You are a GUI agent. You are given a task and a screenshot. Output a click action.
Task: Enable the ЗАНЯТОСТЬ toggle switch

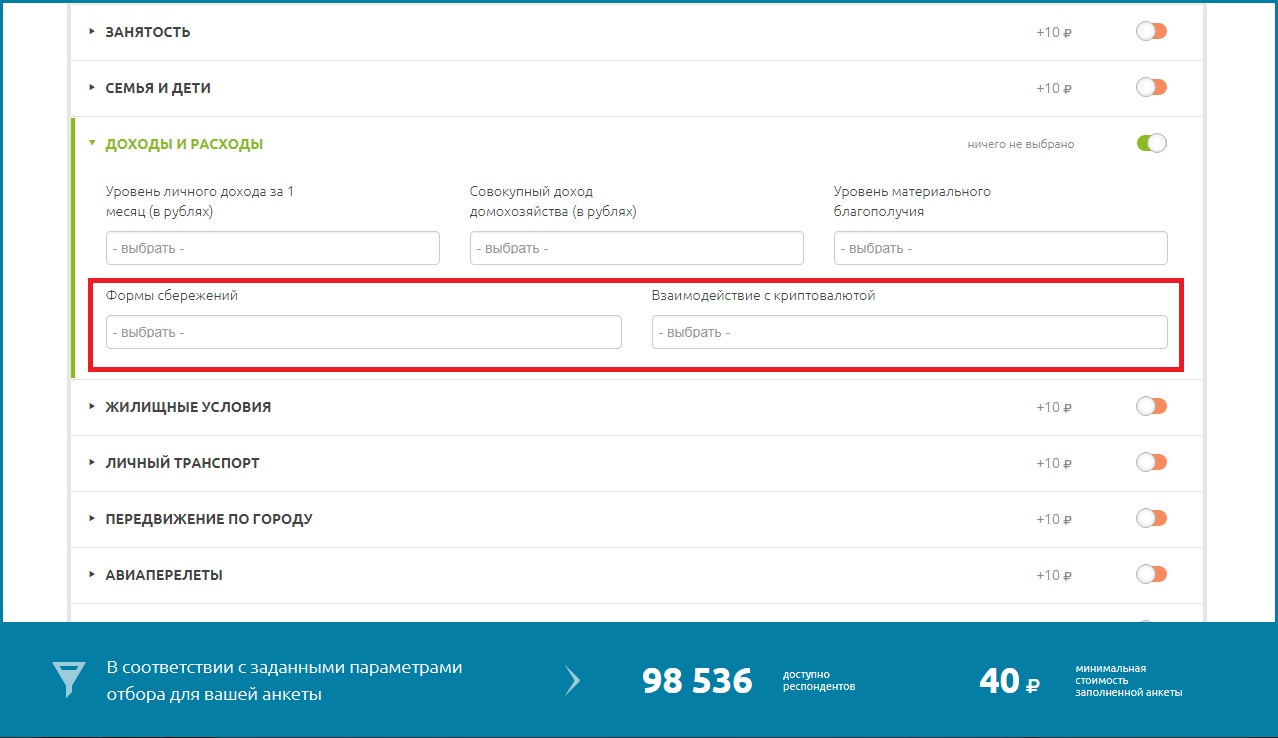tap(1151, 32)
